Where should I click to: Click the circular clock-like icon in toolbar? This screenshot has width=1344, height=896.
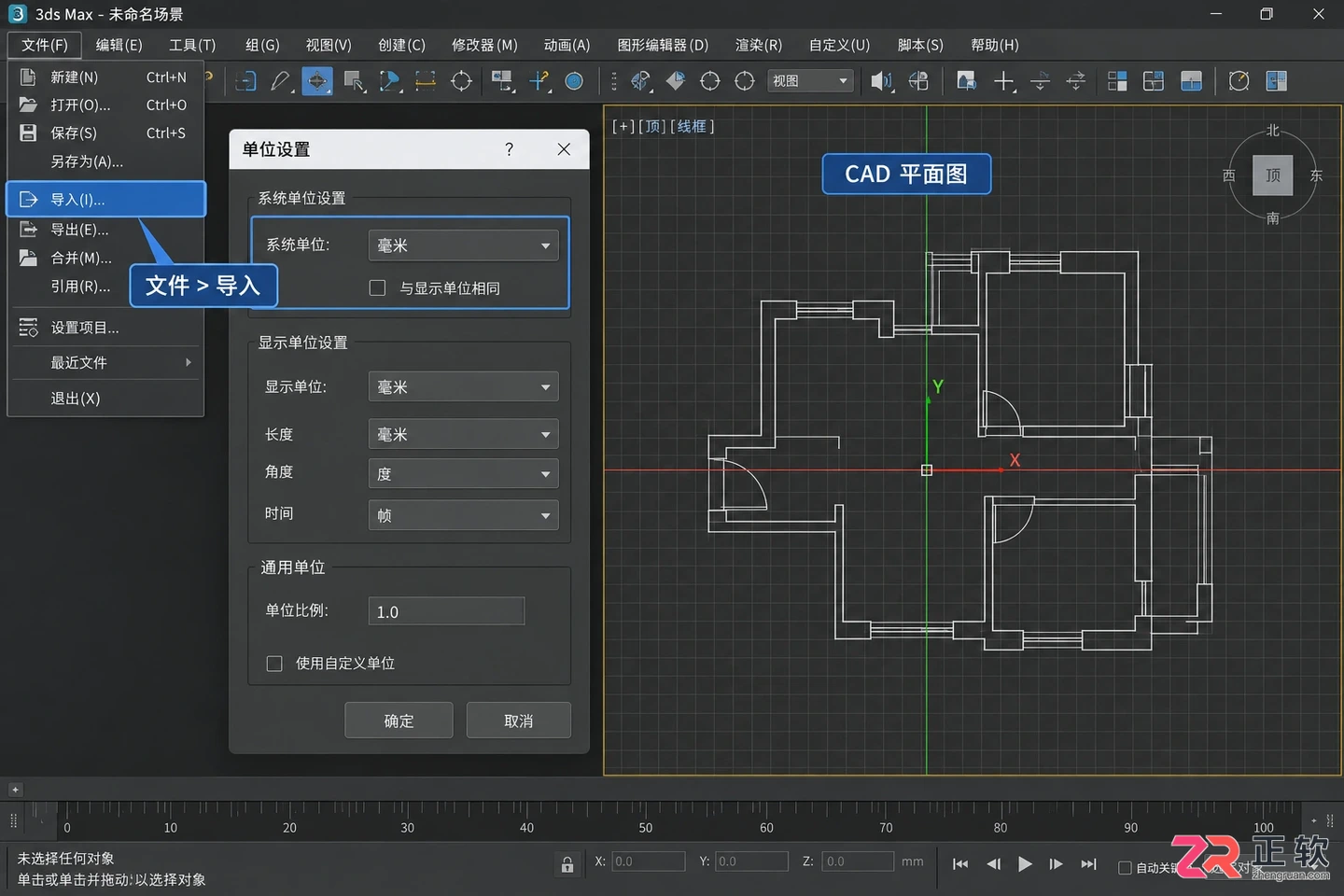[1239, 81]
